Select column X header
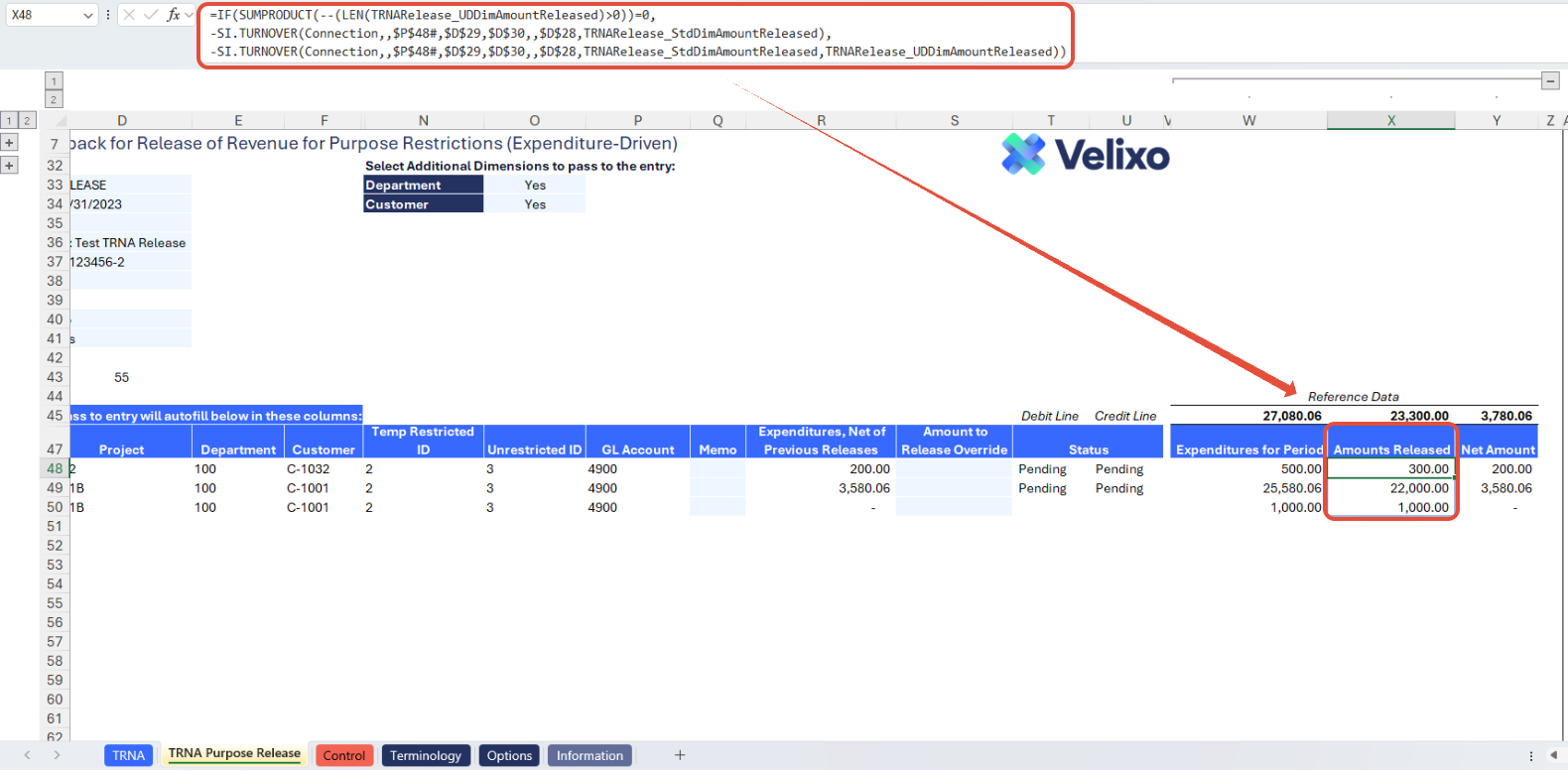The height and width of the screenshot is (771, 1568). click(x=1390, y=121)
